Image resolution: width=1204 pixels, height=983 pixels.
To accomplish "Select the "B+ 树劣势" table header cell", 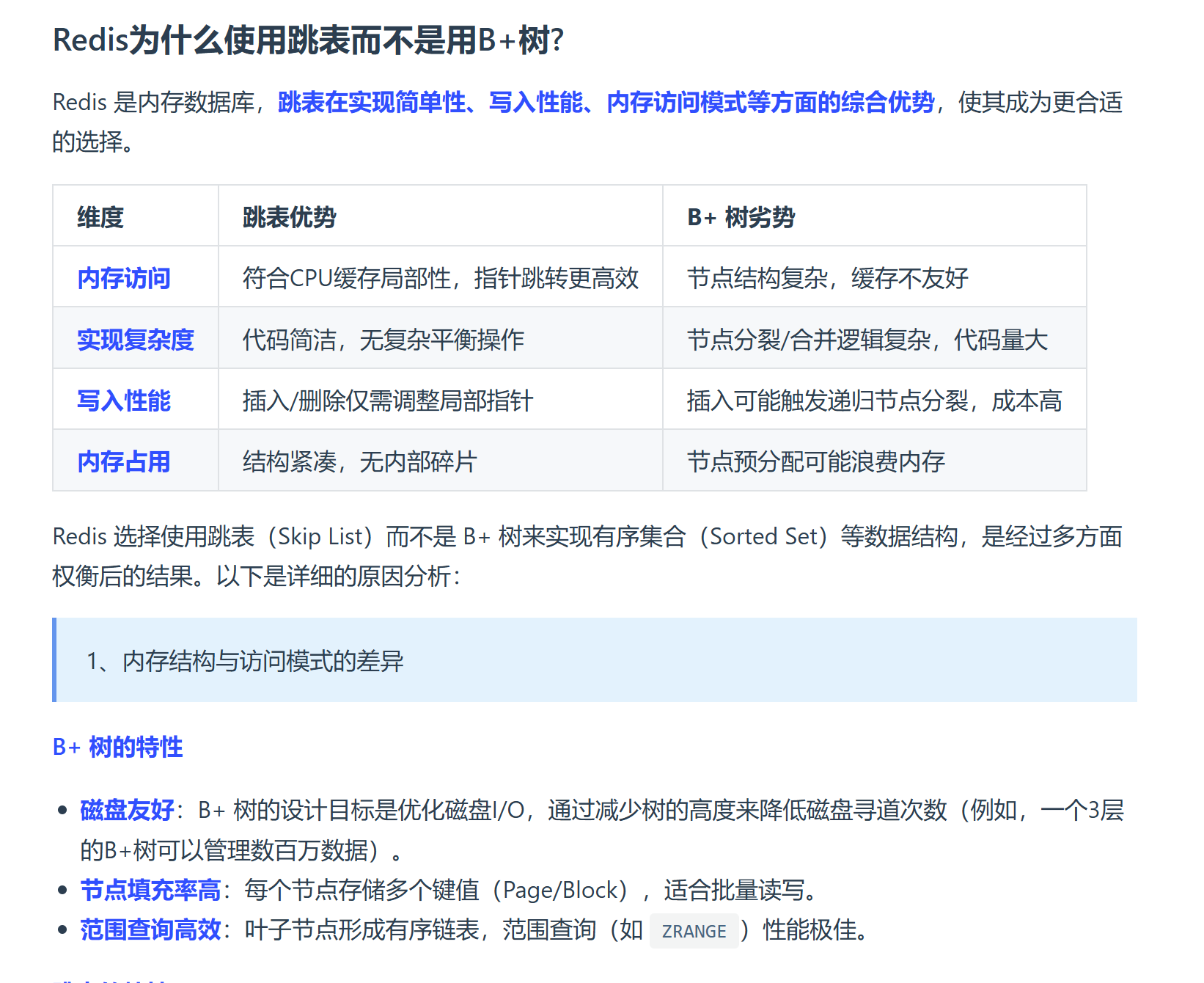I will (x=875, y=216).
